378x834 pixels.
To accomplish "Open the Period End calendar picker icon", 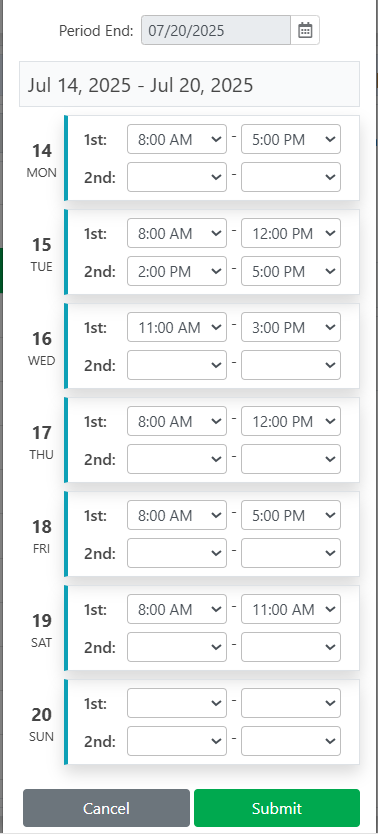I will (x=305, y=30).
